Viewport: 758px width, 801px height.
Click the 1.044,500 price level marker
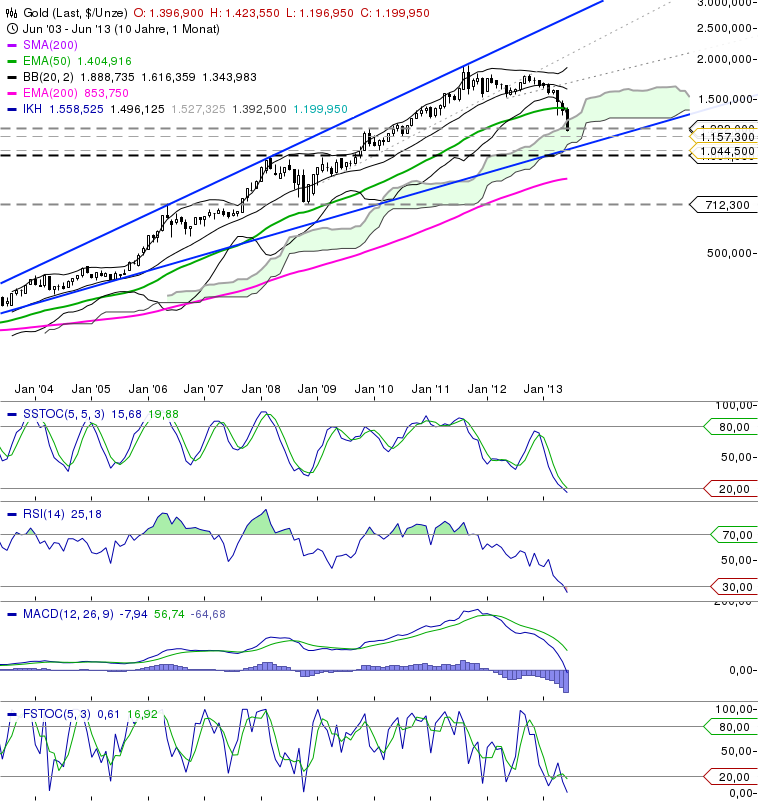pos(723,151)
